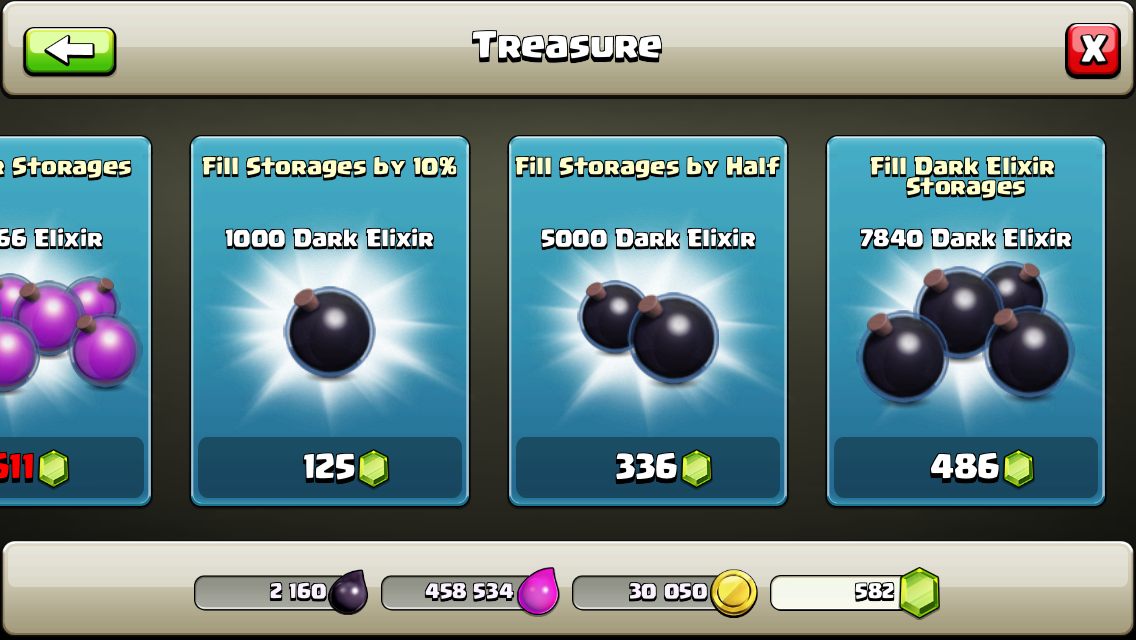This screenshot has width=1136, height=640.
Task: Select the single dark elixir flask image
Action: (330, 331)
